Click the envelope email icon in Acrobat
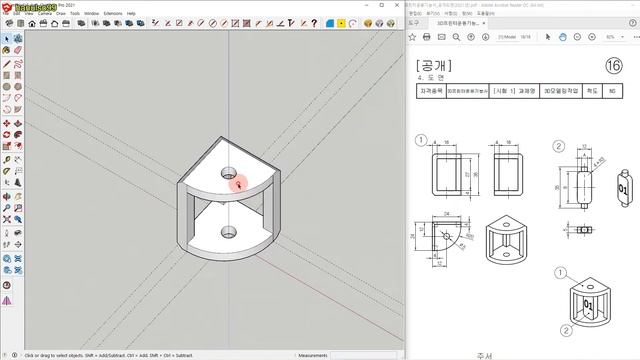The width and height of the screenshot is (640, 360). click(441, 37)
